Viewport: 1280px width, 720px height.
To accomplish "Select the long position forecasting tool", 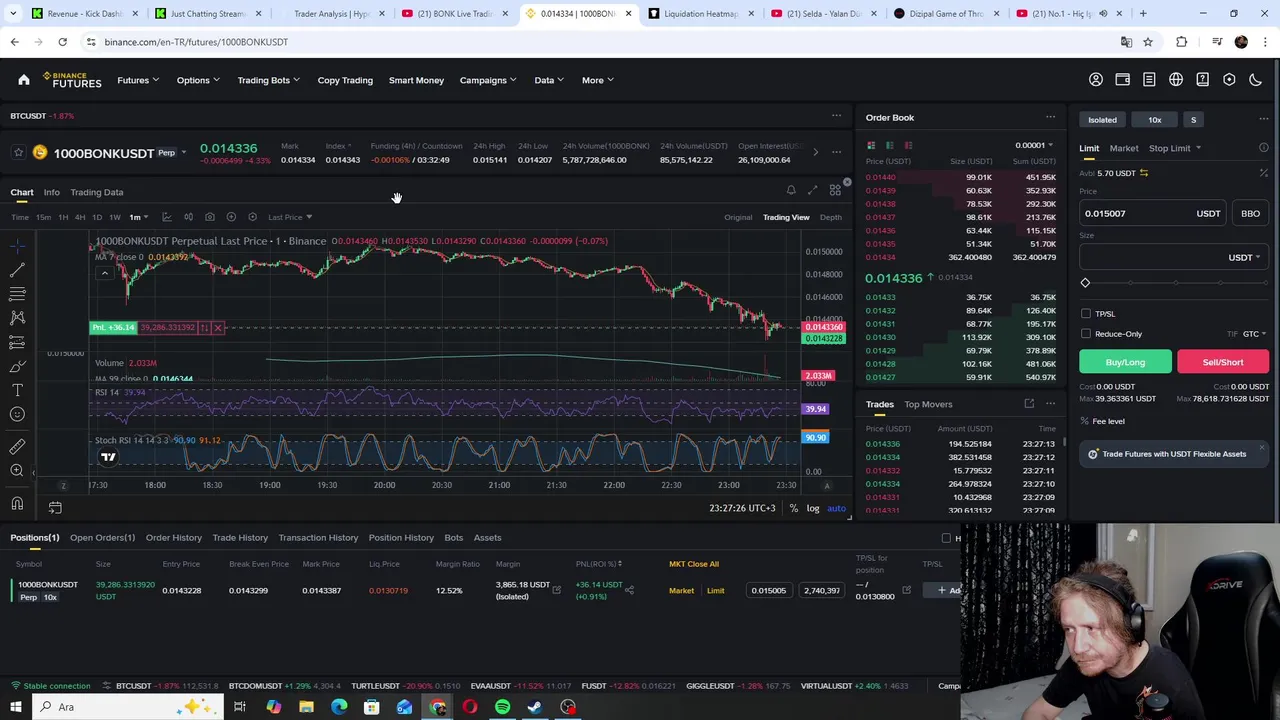I will pos(17,342).
